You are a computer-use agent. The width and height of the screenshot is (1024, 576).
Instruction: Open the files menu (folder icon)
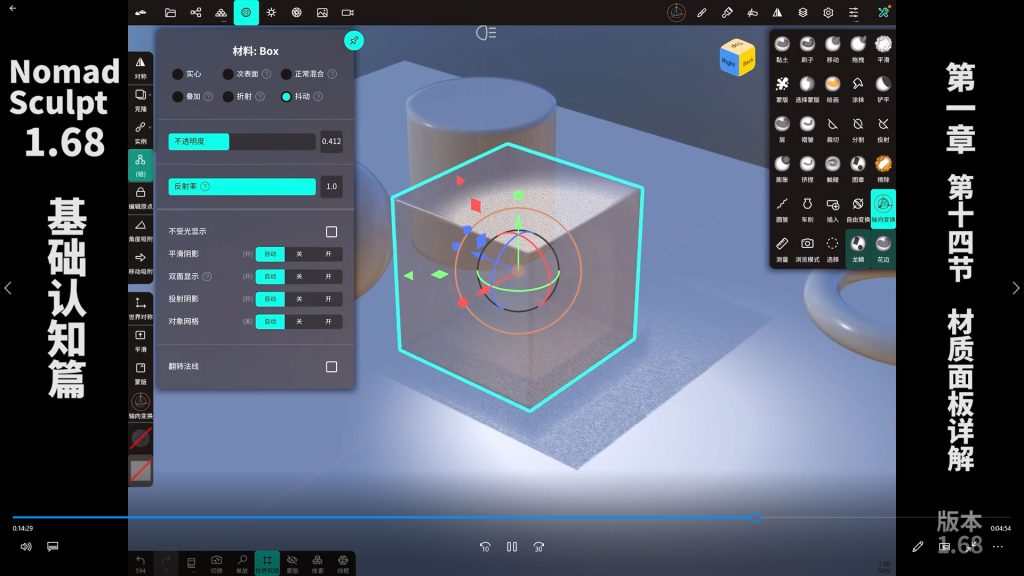click(x=170, y=13)
